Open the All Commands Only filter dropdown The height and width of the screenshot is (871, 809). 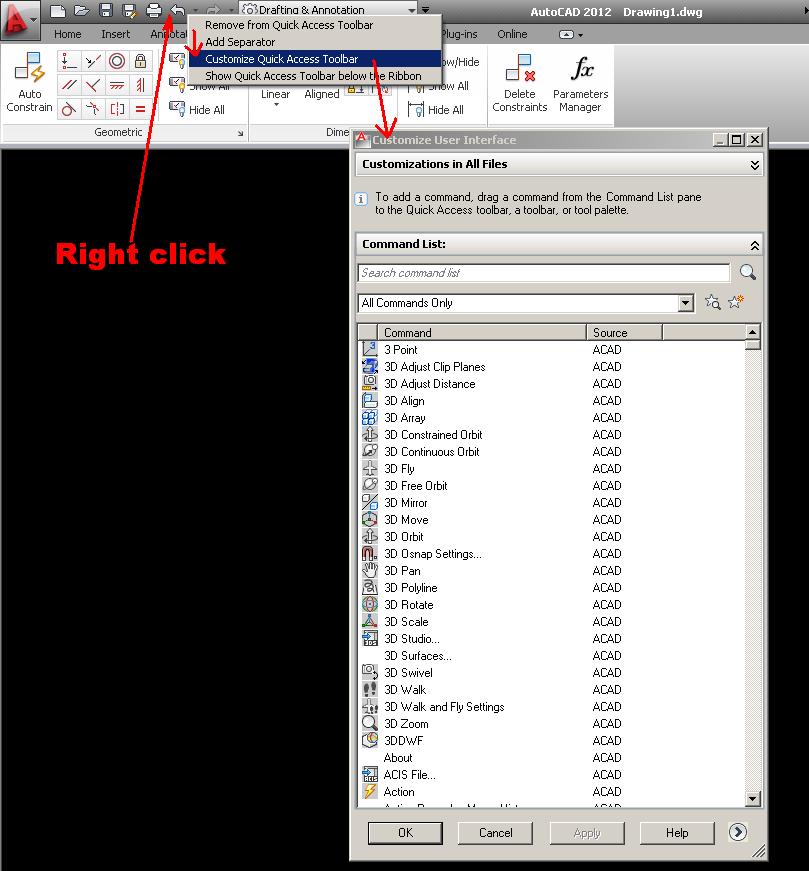[686, 303]
